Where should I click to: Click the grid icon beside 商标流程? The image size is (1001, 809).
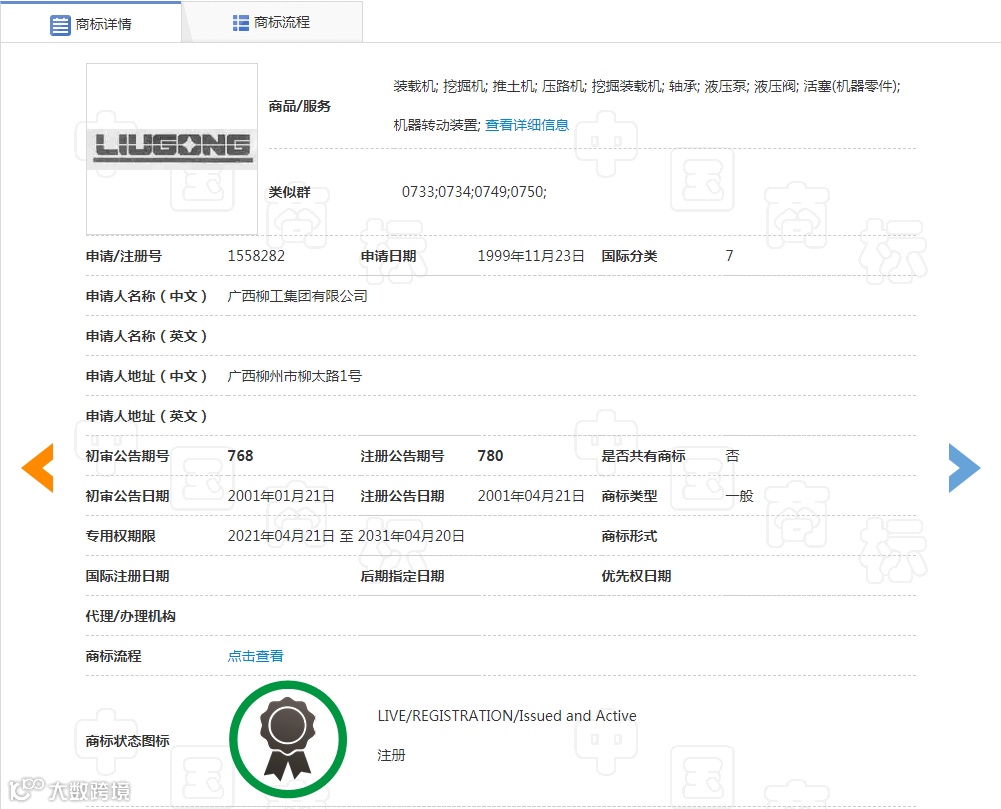pos(241,23)
